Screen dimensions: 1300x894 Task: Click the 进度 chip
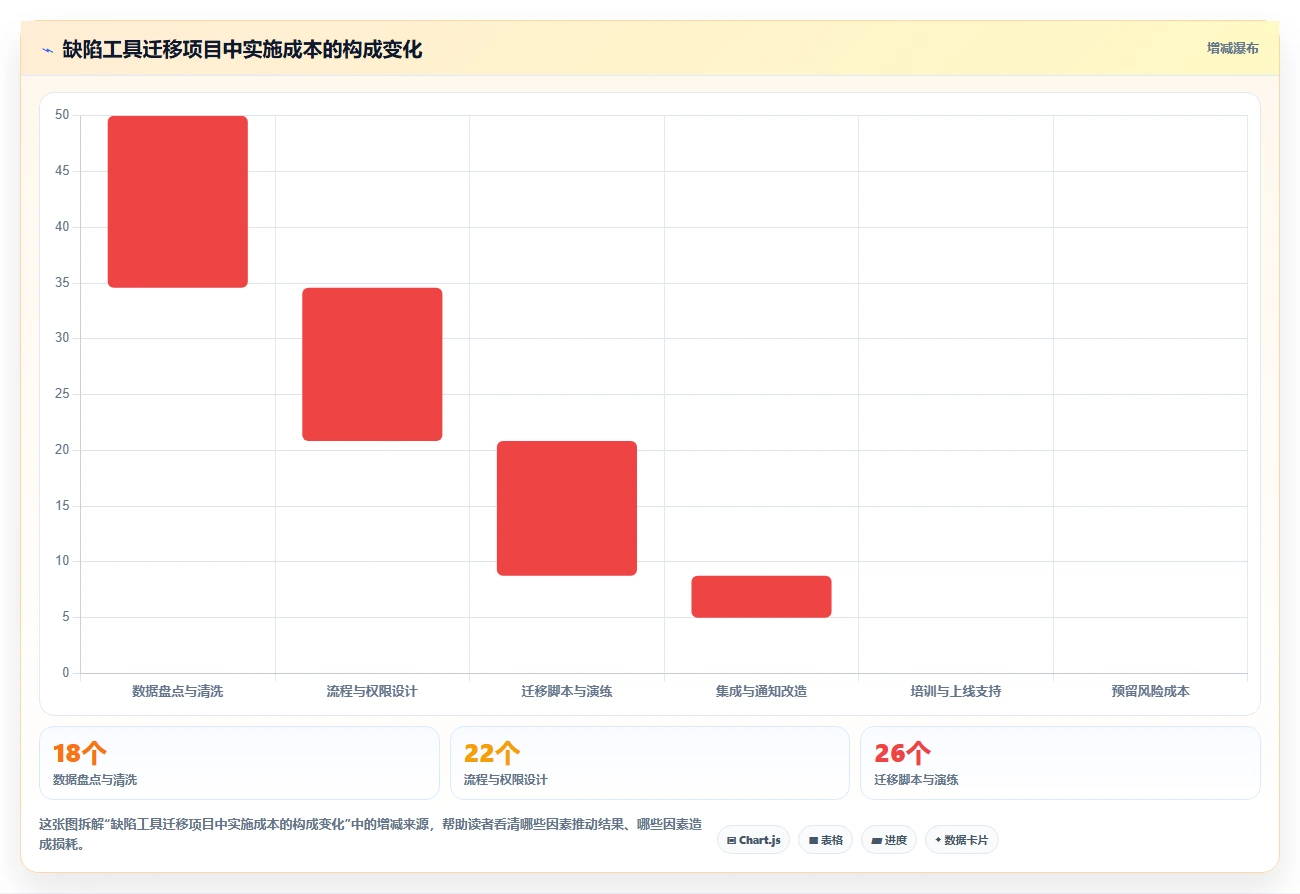point(889,840)
